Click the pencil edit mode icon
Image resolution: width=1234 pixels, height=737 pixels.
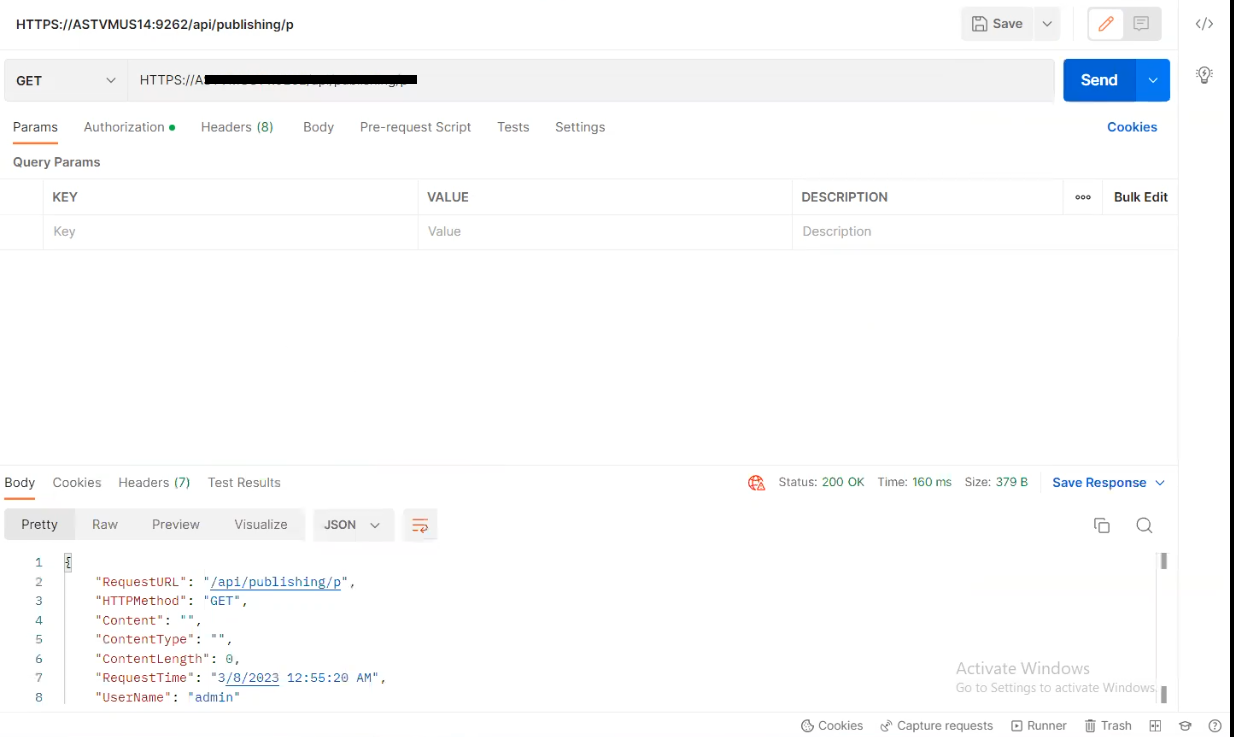(x=1106, y=24)
